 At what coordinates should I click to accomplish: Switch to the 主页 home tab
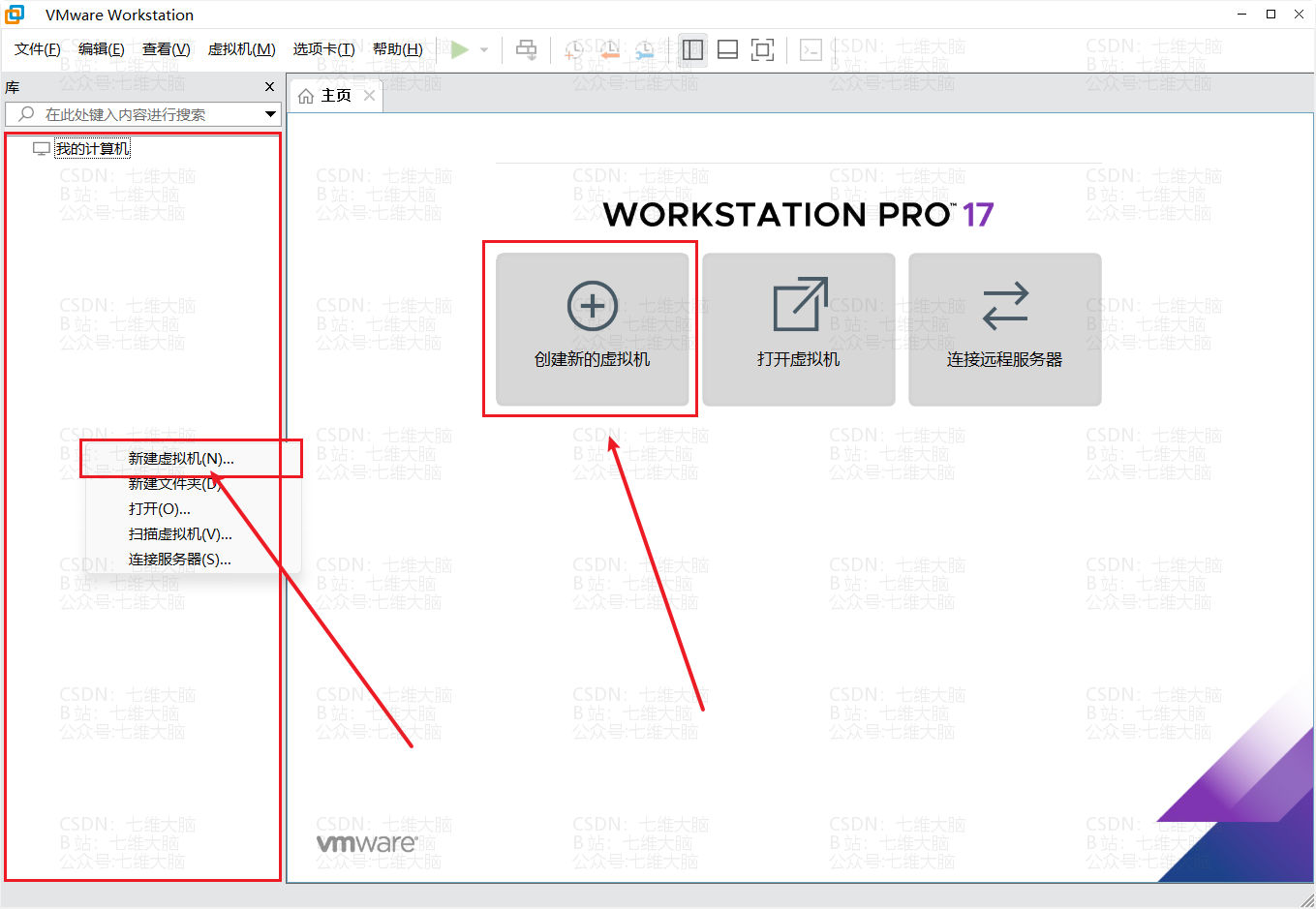point(336,96)
